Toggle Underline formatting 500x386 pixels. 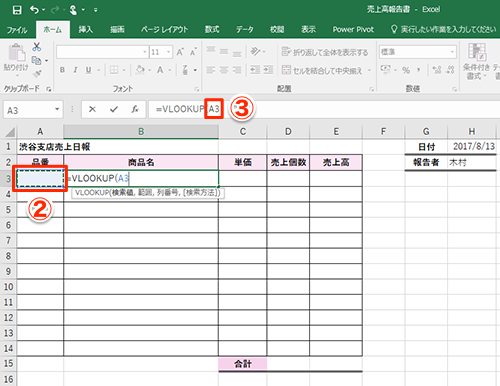coord(88,70)
